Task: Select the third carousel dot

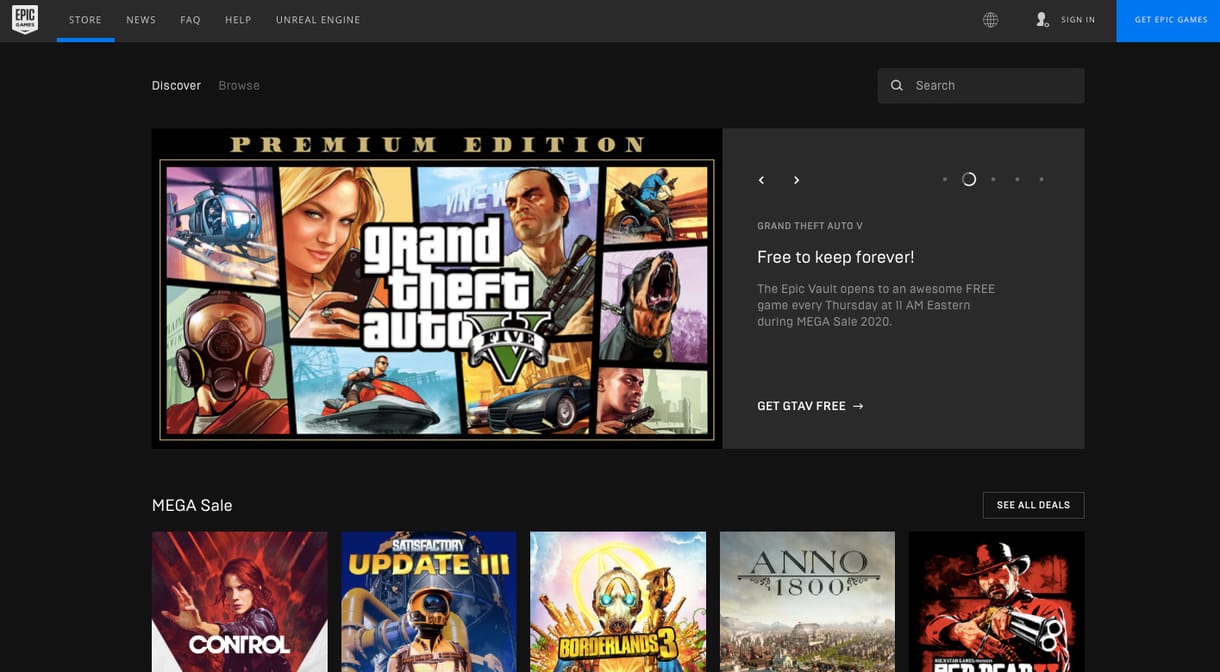Action: click(x=993, y=180)
